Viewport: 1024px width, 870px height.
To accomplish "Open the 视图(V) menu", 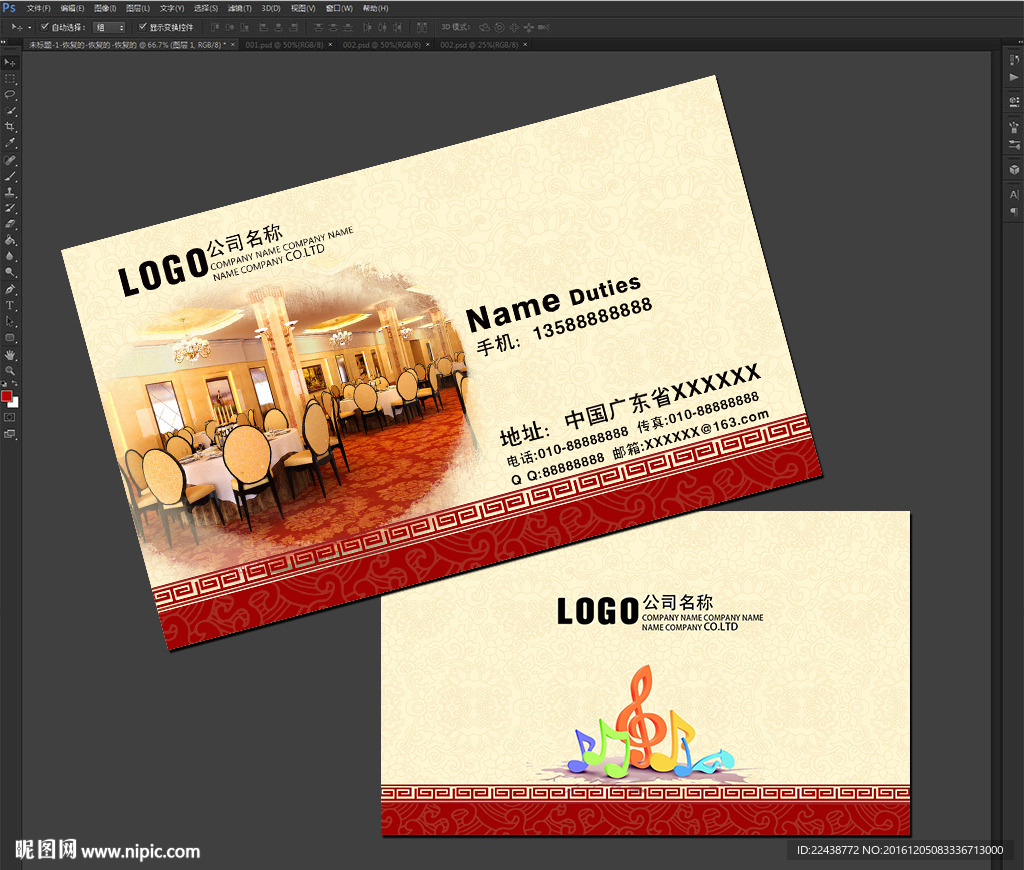I will point(303,8).
